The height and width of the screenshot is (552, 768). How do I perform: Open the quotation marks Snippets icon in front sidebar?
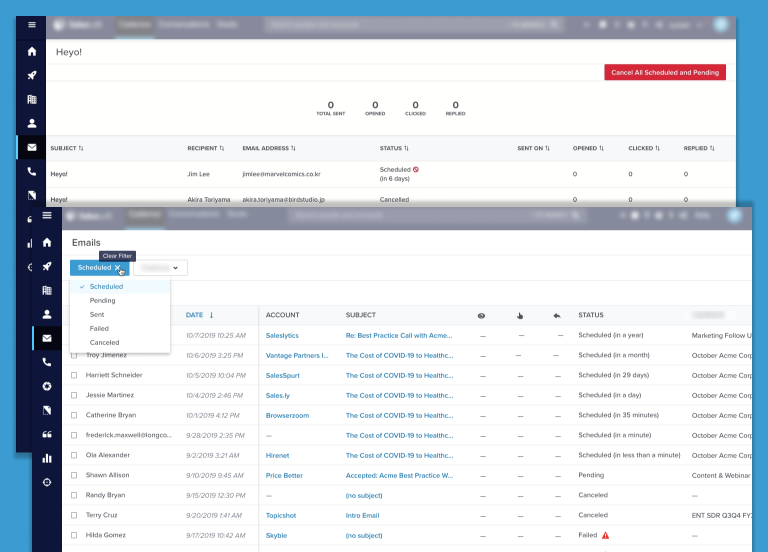[x=47, y=434]
